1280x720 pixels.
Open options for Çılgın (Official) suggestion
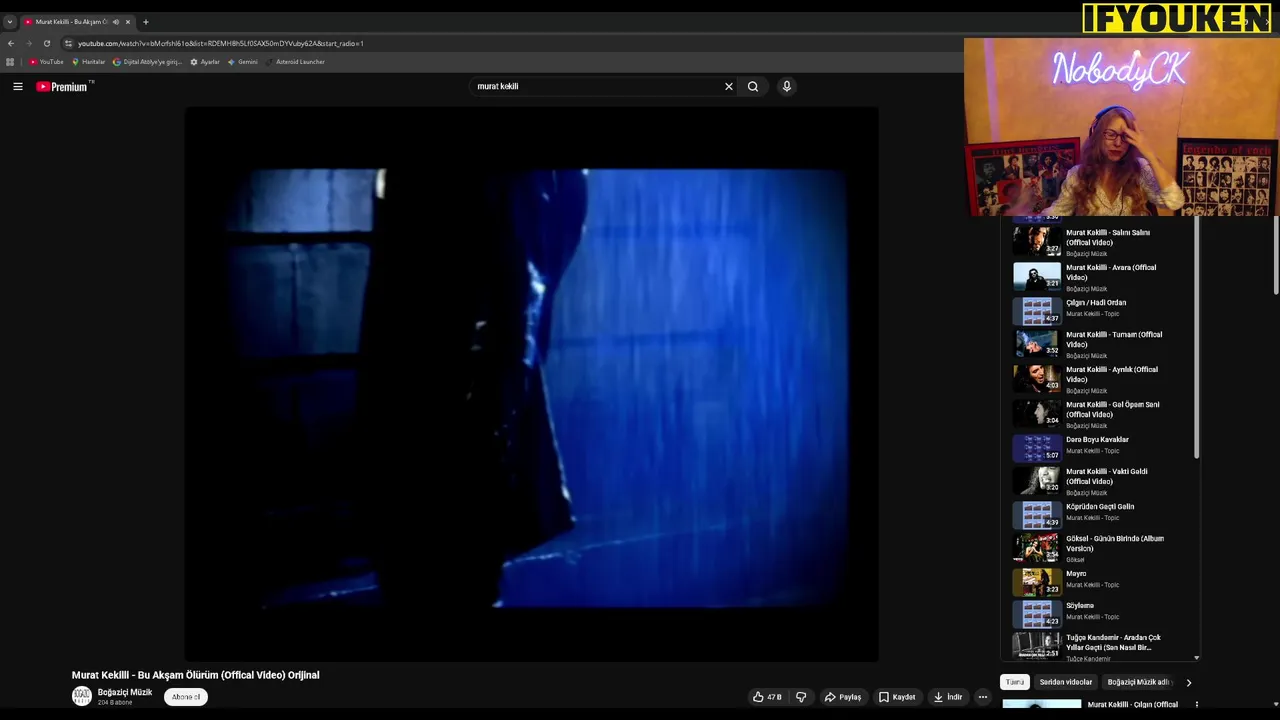coord(1197,705)
